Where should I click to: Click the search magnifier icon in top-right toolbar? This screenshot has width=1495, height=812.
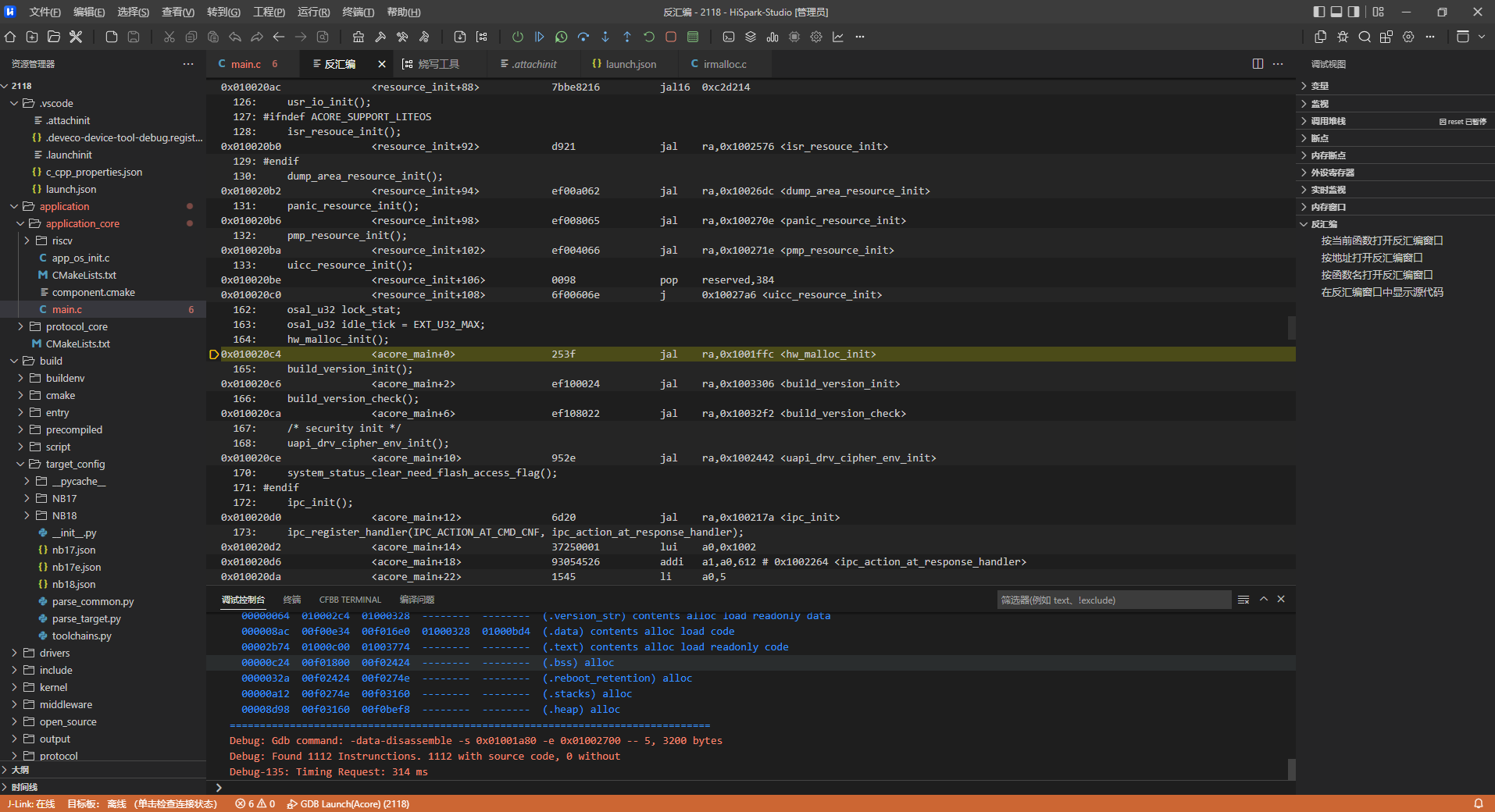[x=1365, y=37]
